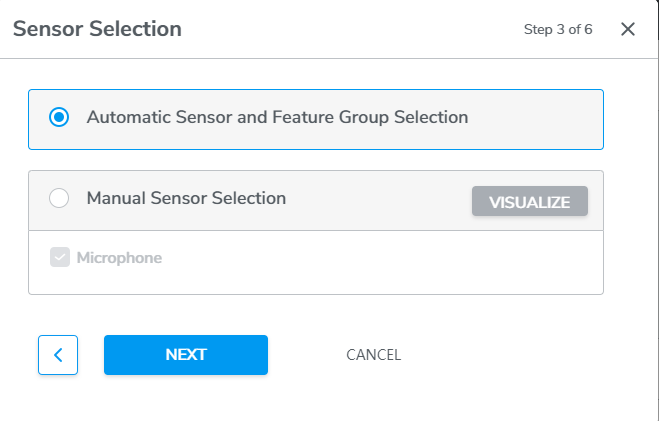This screenshot has height=421, width=659.
Task: Click the blue dot inside the selected radio
Action: point(59,117)
